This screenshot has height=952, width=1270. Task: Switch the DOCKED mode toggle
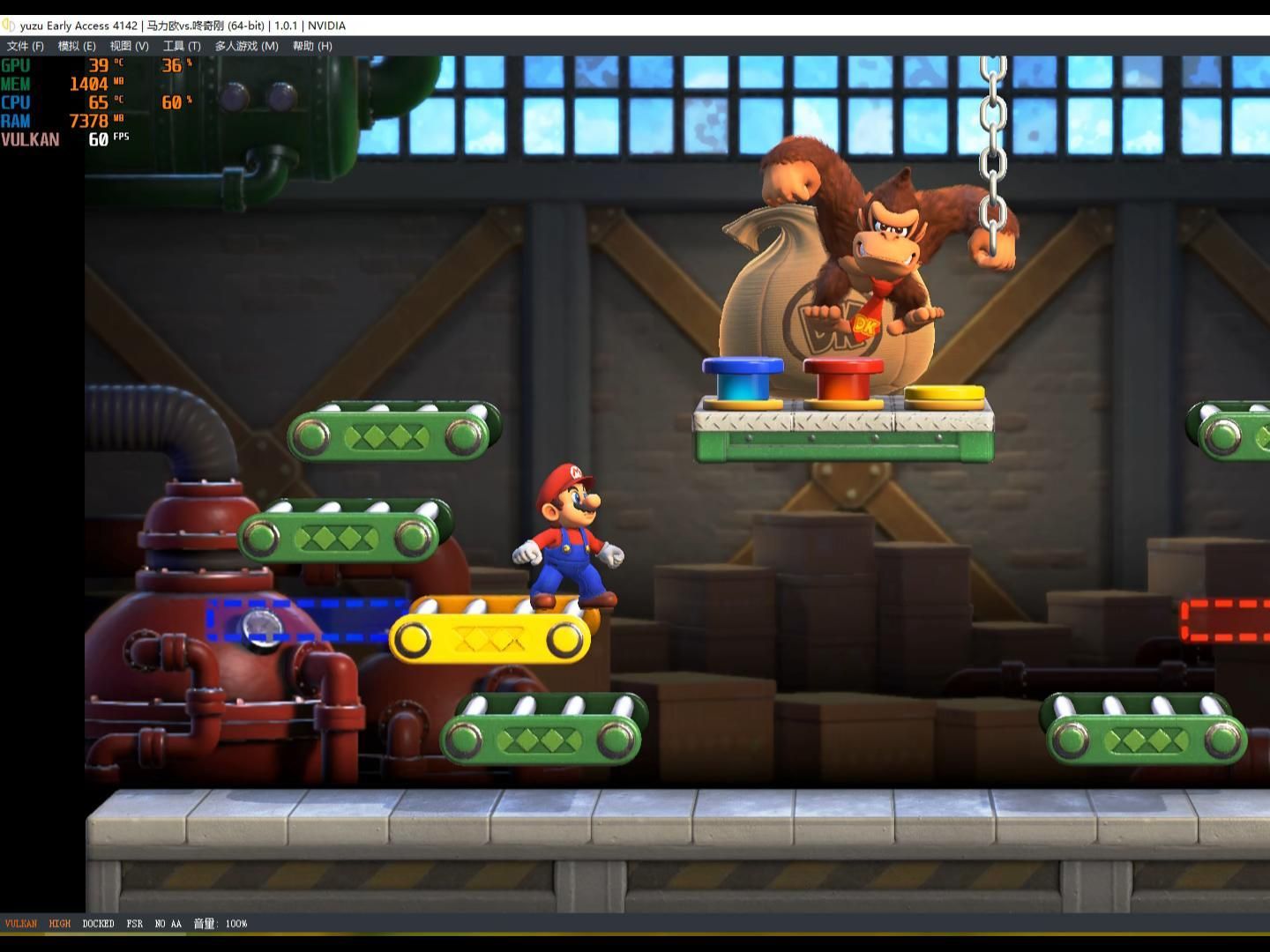click(x=98, y=924)
